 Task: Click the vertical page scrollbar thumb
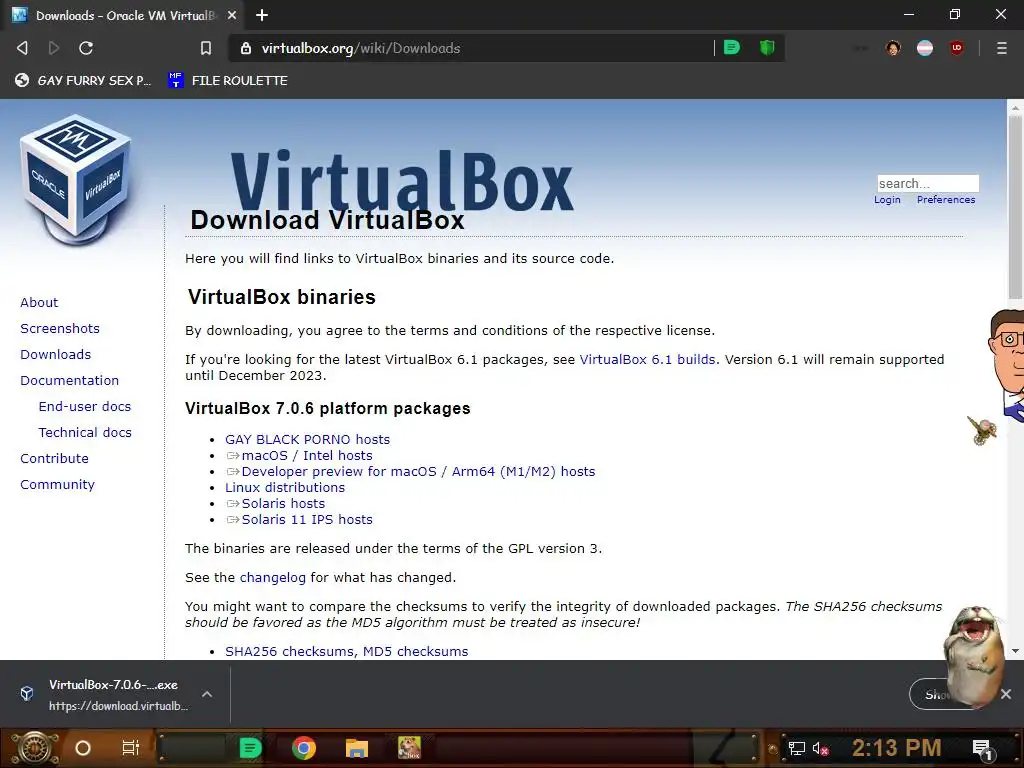pyautogui.click(x=1015, y=207)
